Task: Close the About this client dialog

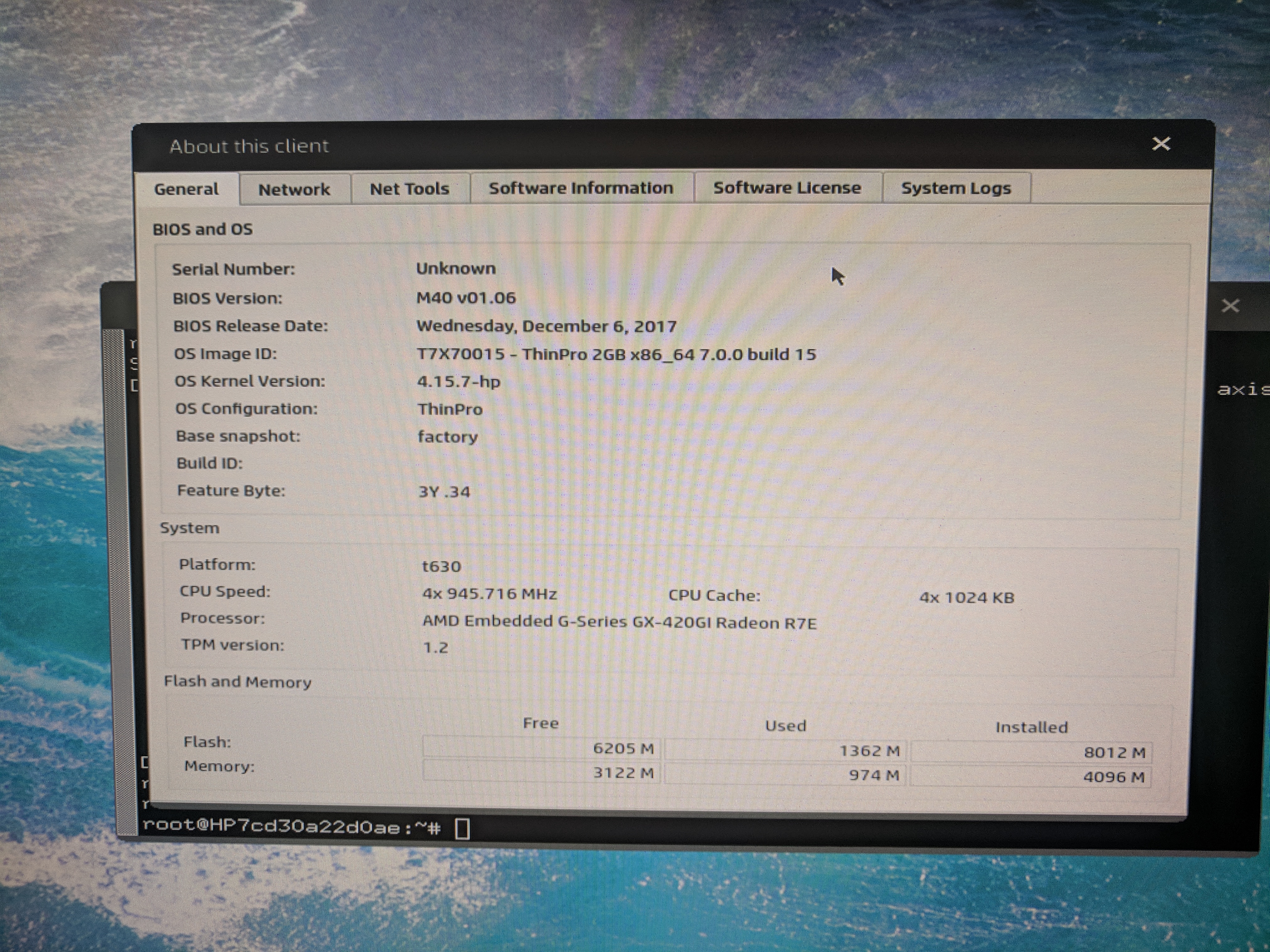Action: [x=1161, y=144]
